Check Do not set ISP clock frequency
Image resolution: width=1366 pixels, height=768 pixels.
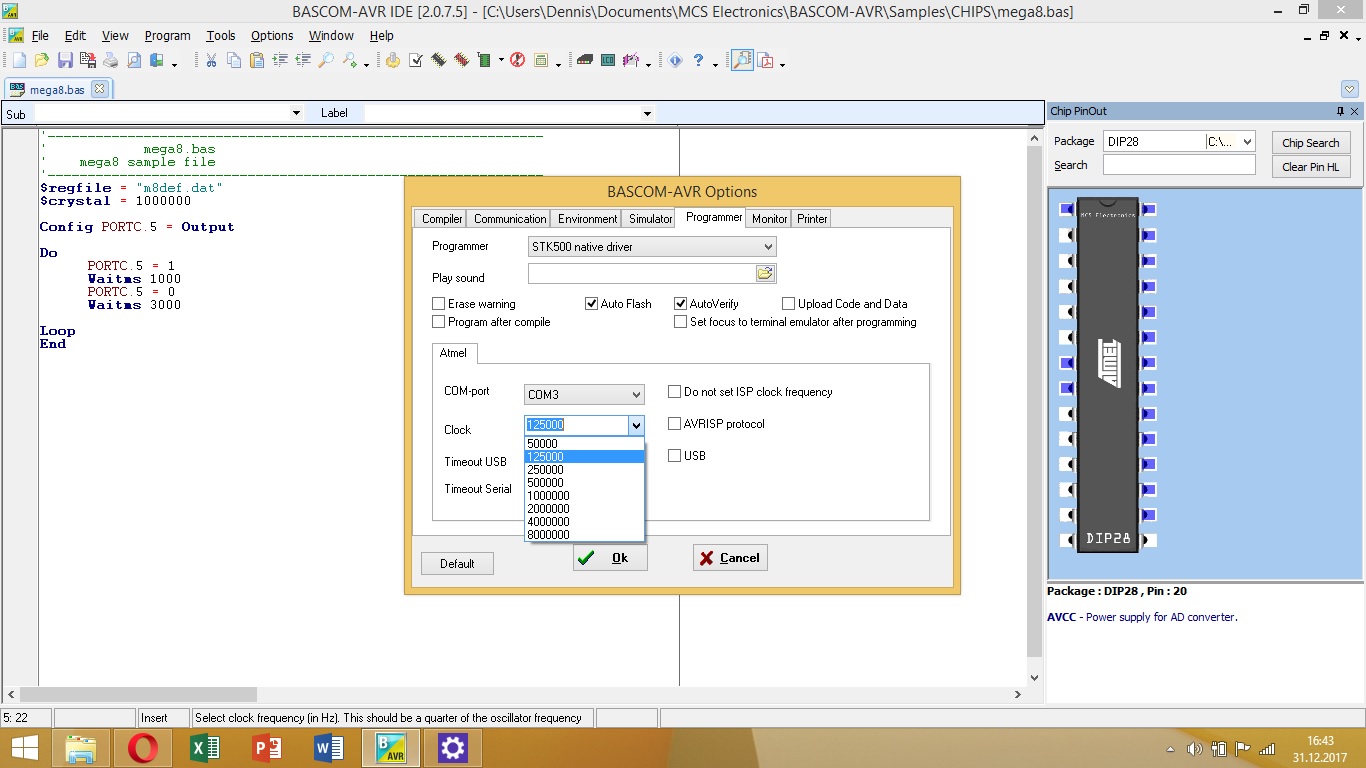(x=675, y=392)
